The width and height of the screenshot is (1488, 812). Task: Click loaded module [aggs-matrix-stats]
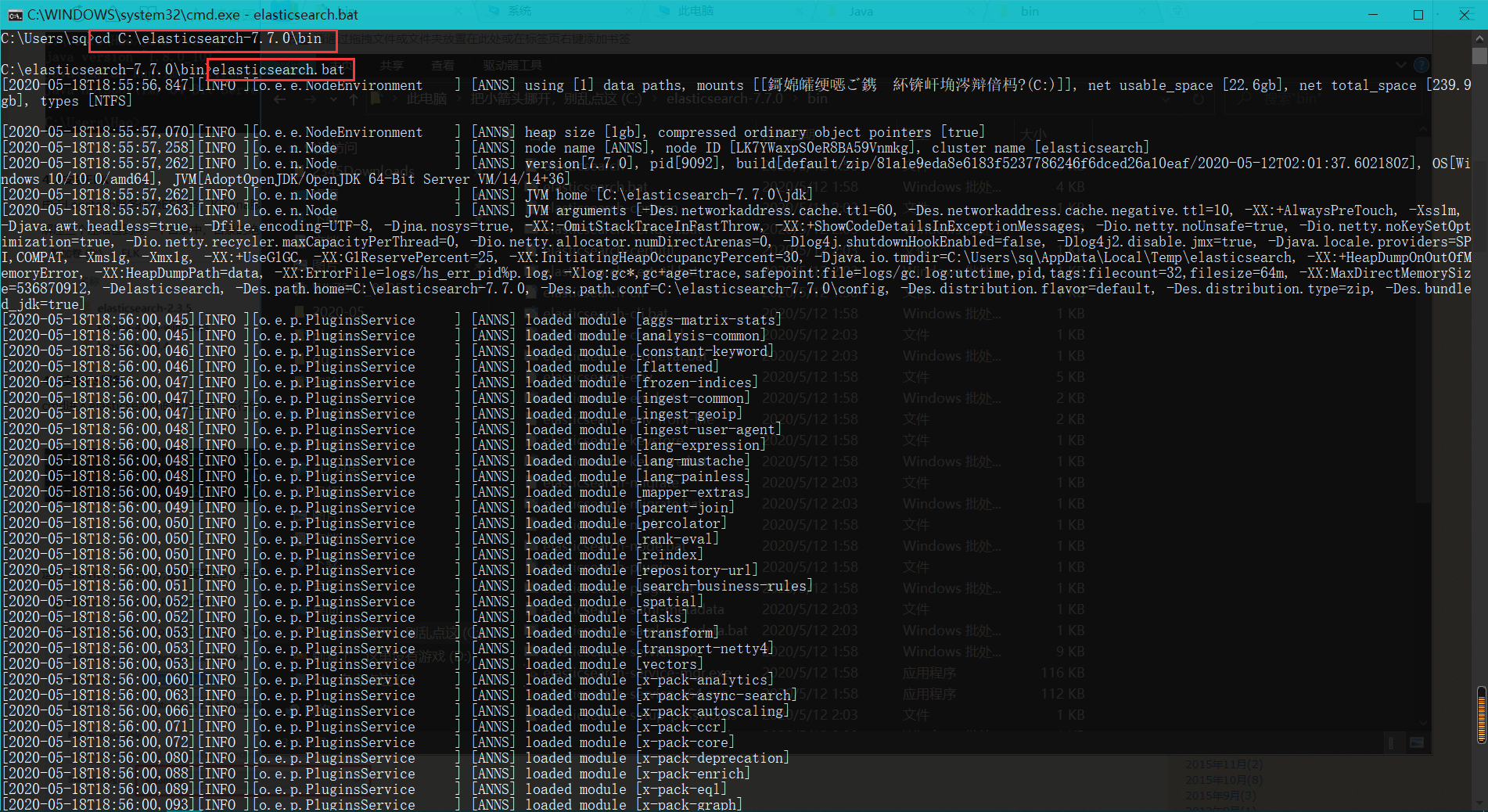[653, 320]
